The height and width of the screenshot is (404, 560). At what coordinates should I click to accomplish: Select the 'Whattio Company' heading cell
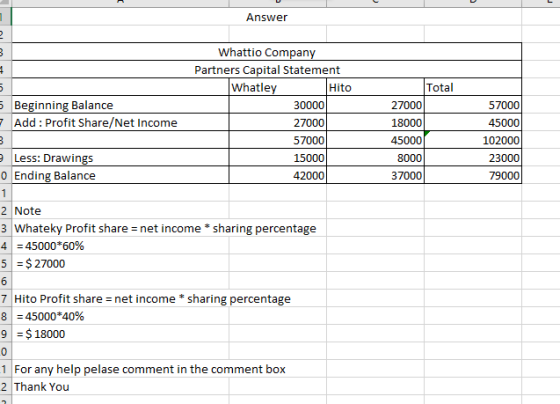[x=266, y=52]
